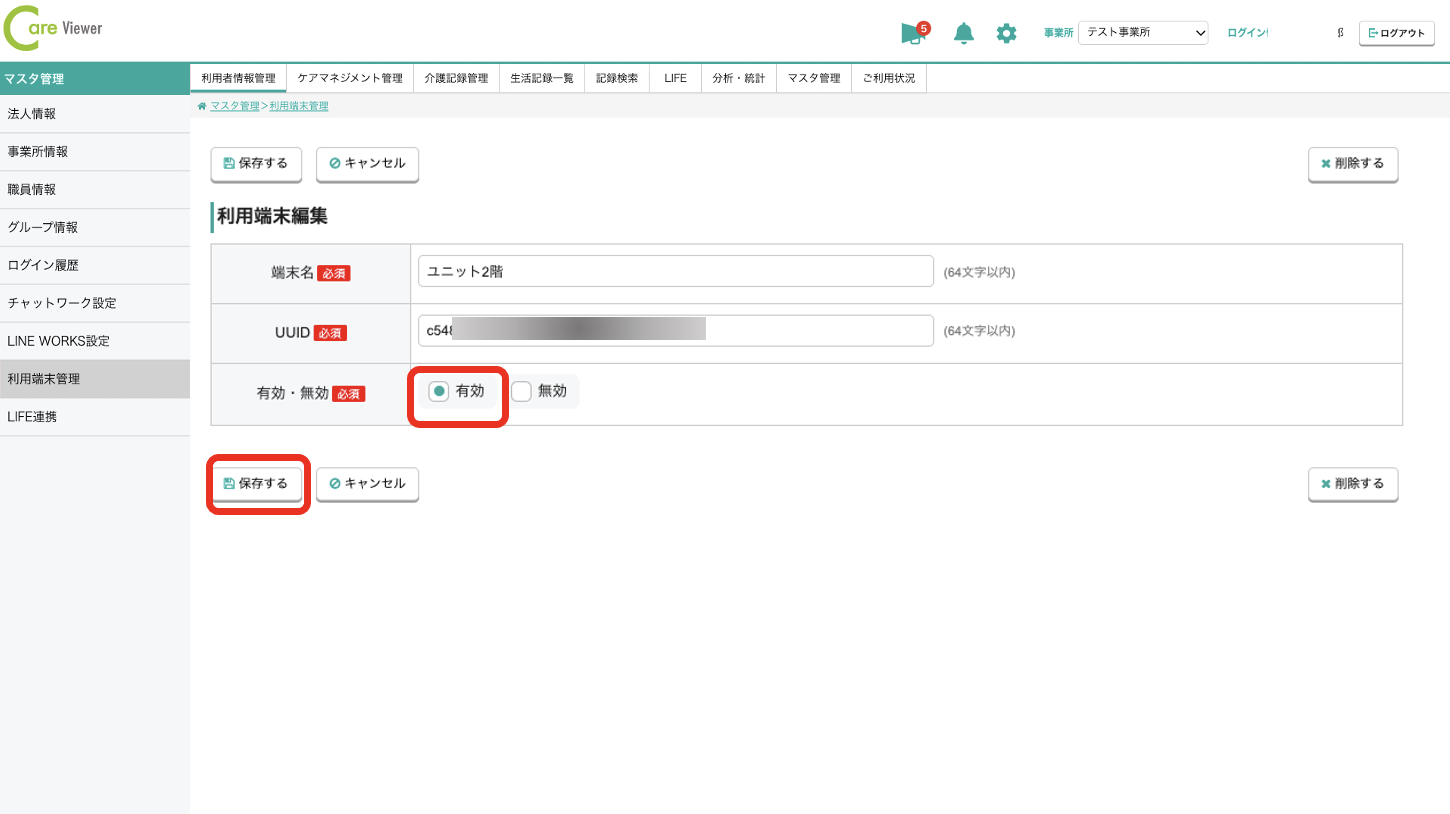Click the Care Viewer logo
The image size is (1450, 814).
54,30
